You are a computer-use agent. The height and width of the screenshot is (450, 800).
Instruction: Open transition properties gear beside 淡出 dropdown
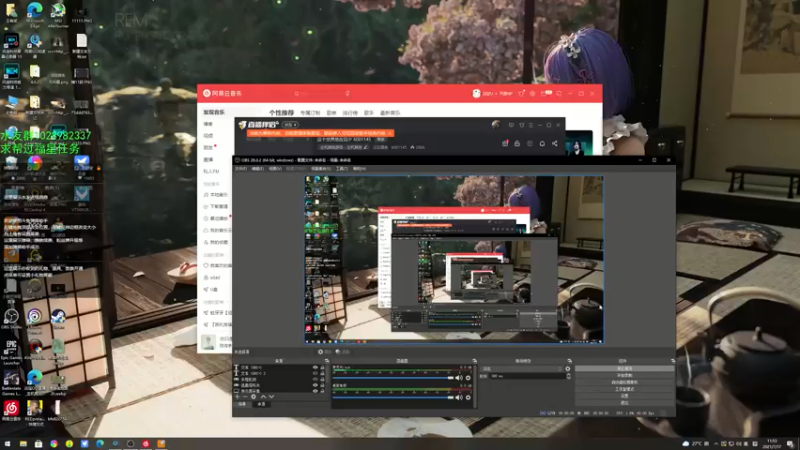568,369
